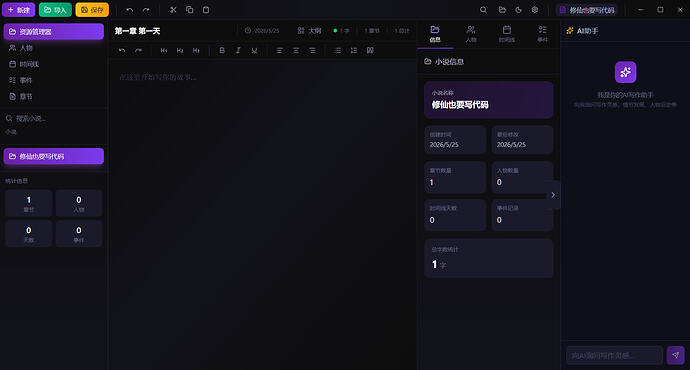Screen dimensions: 690x370
Task: Insert a numbered list
Action: 354,51
